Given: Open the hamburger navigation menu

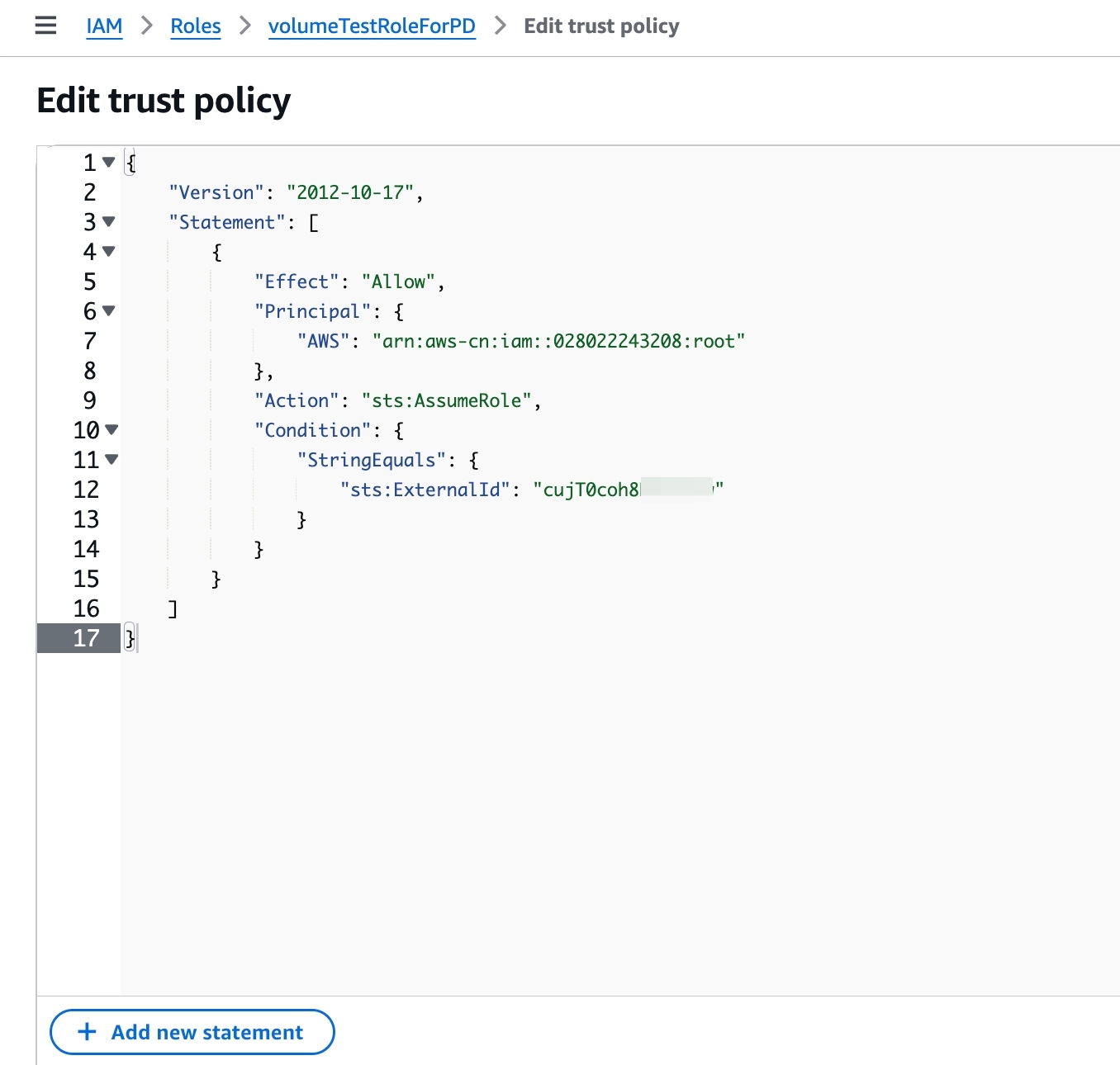Looking at the screenshot, I should (x=45, y=26).
